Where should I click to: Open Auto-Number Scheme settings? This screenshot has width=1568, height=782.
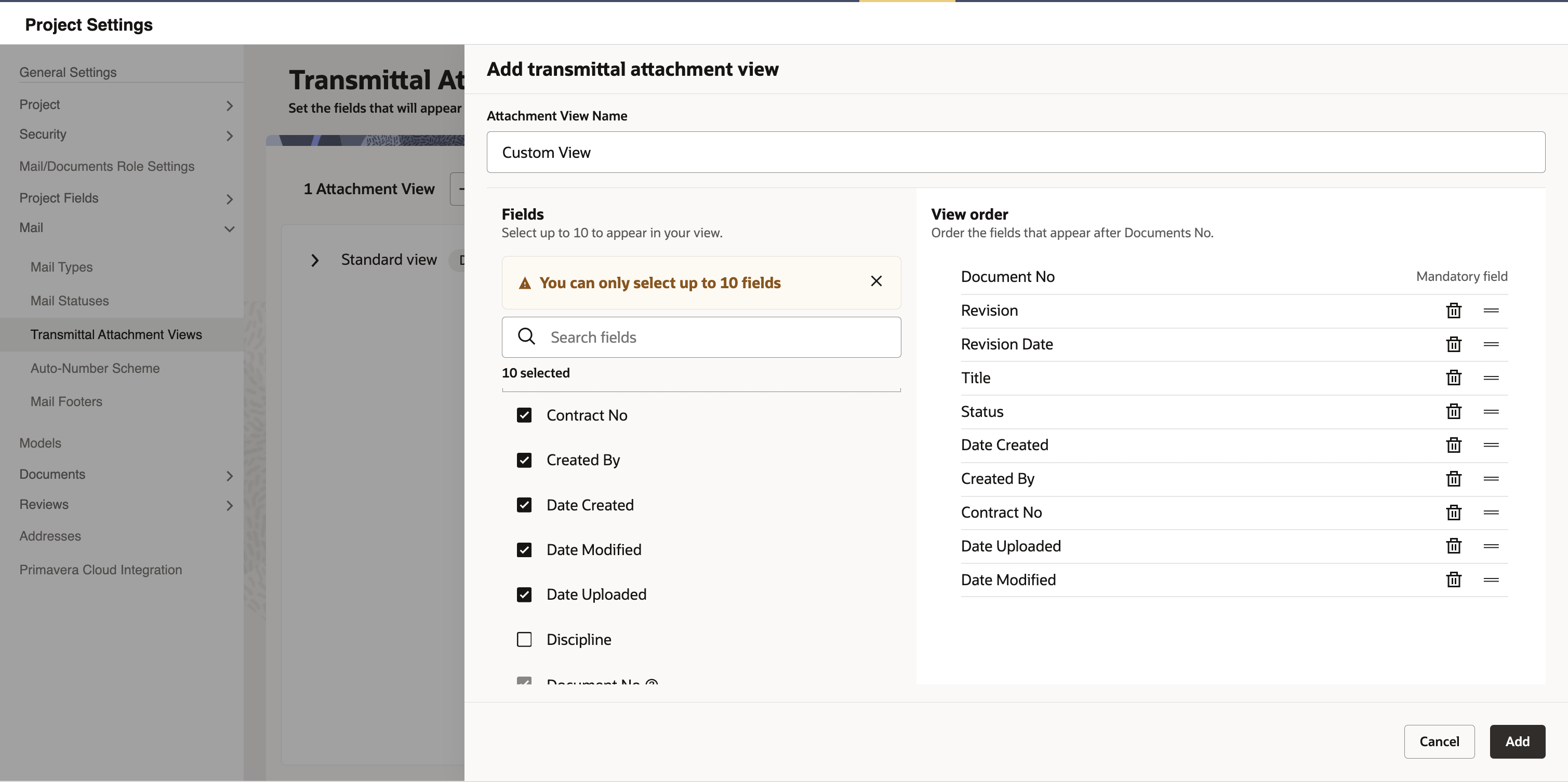(x=95, y=368)
